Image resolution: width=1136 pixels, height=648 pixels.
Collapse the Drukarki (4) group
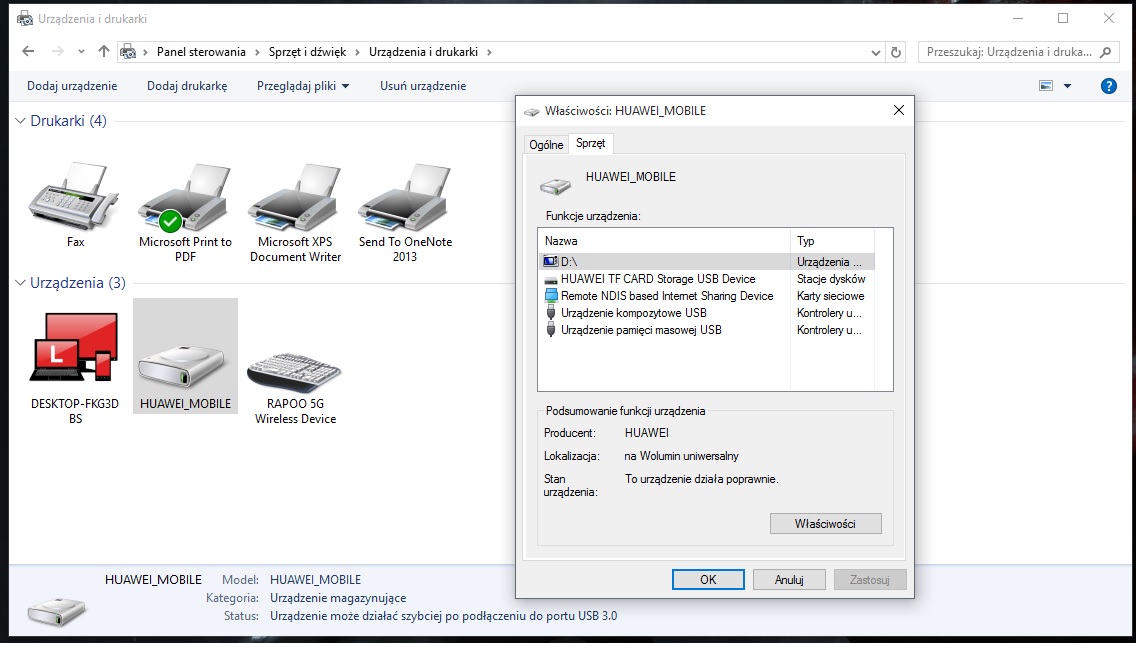point(20,121)
